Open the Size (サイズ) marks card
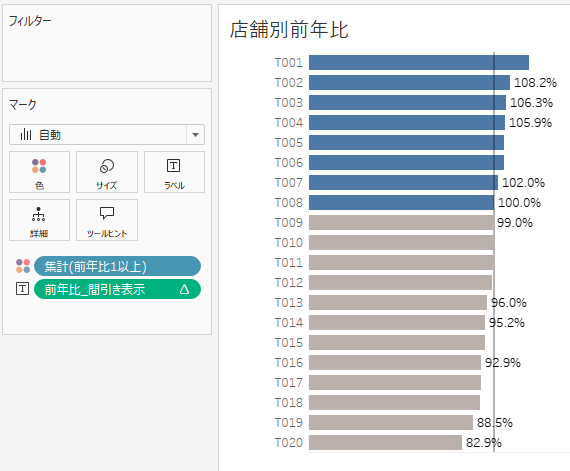The image size is (570, 471). (107, 172)
